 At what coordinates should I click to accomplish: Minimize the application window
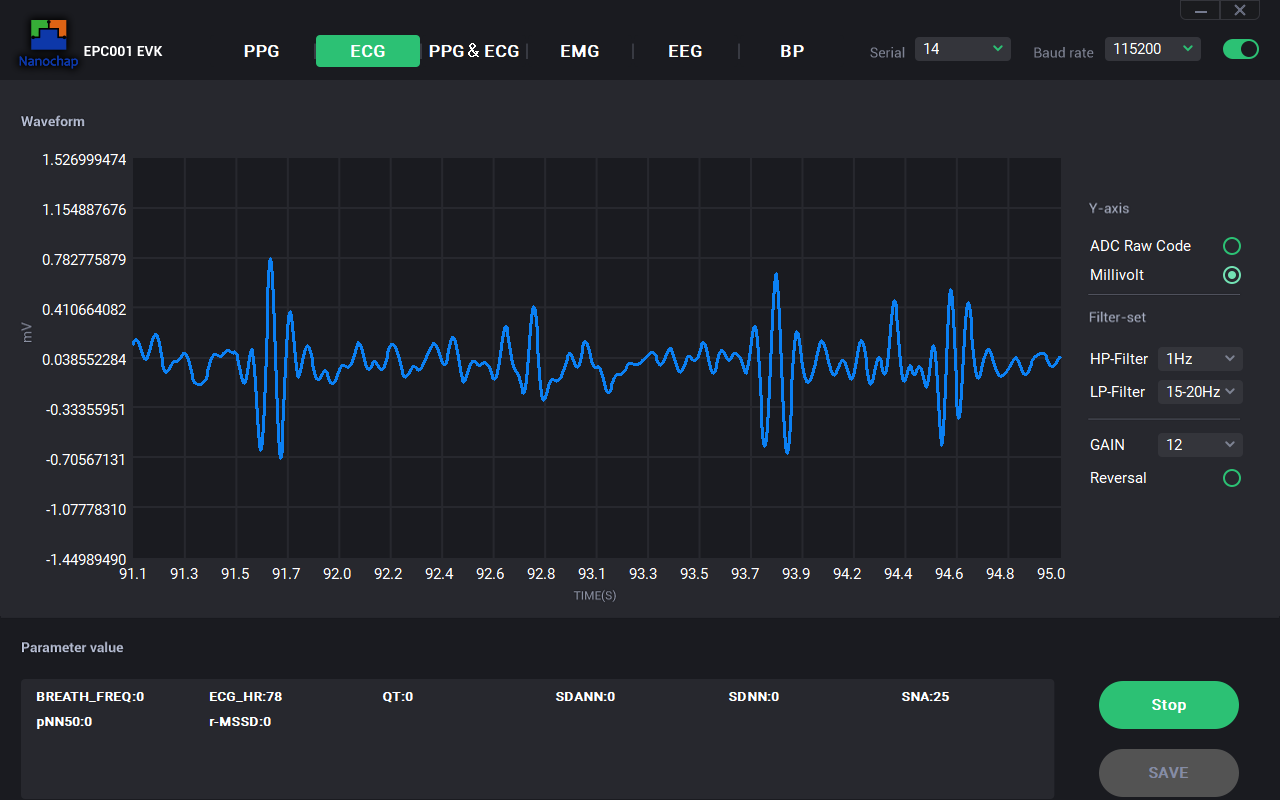pyautogui.click(x=1200, y=10)
